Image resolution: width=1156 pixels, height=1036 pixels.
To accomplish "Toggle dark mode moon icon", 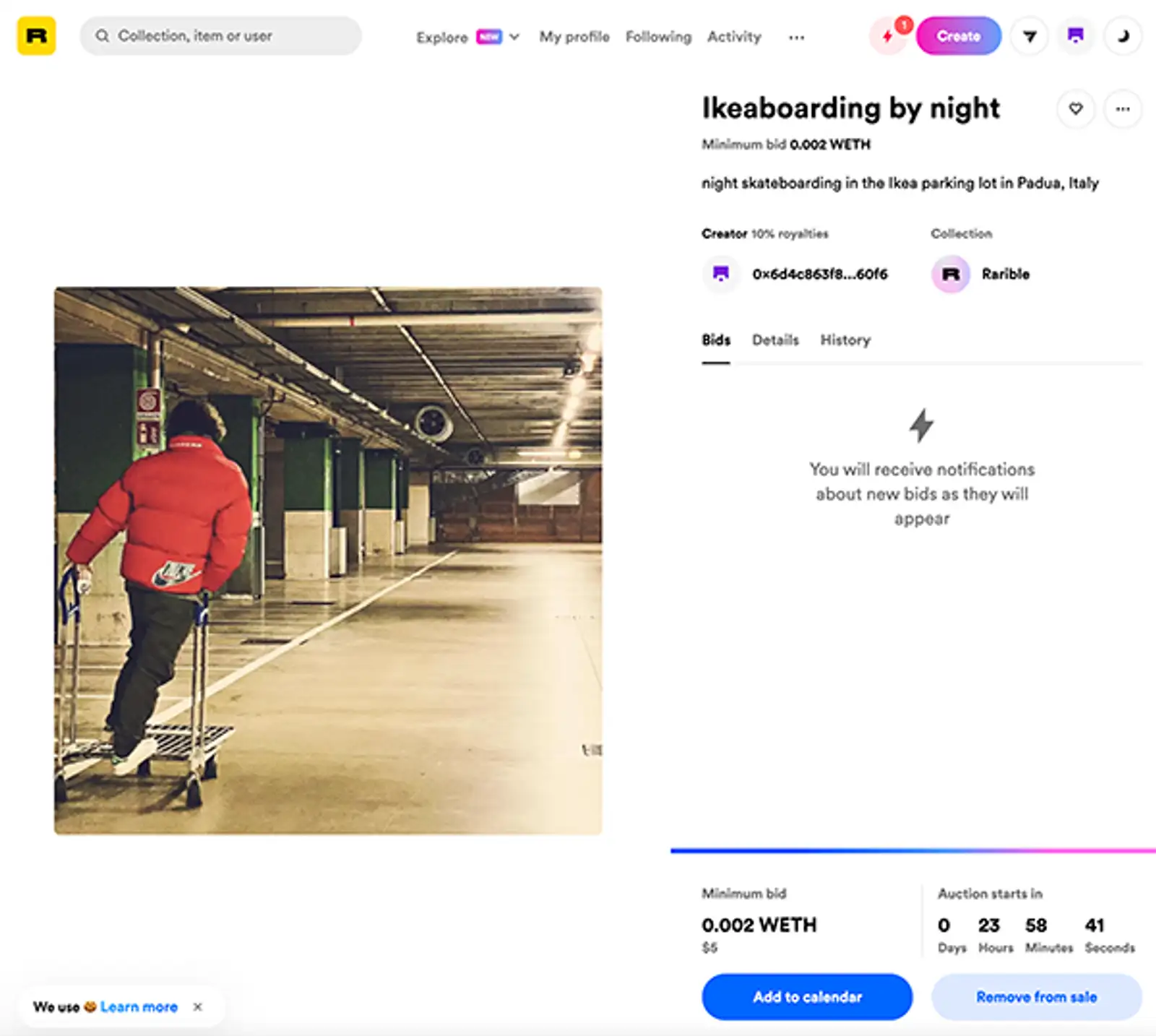I will point(1123,36).
